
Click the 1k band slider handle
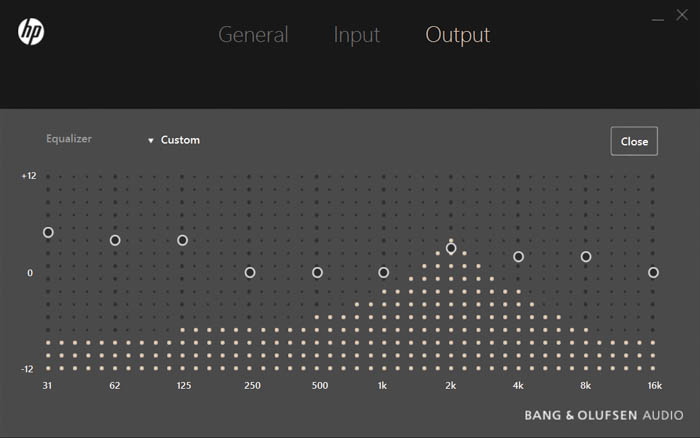click(384, 272)
